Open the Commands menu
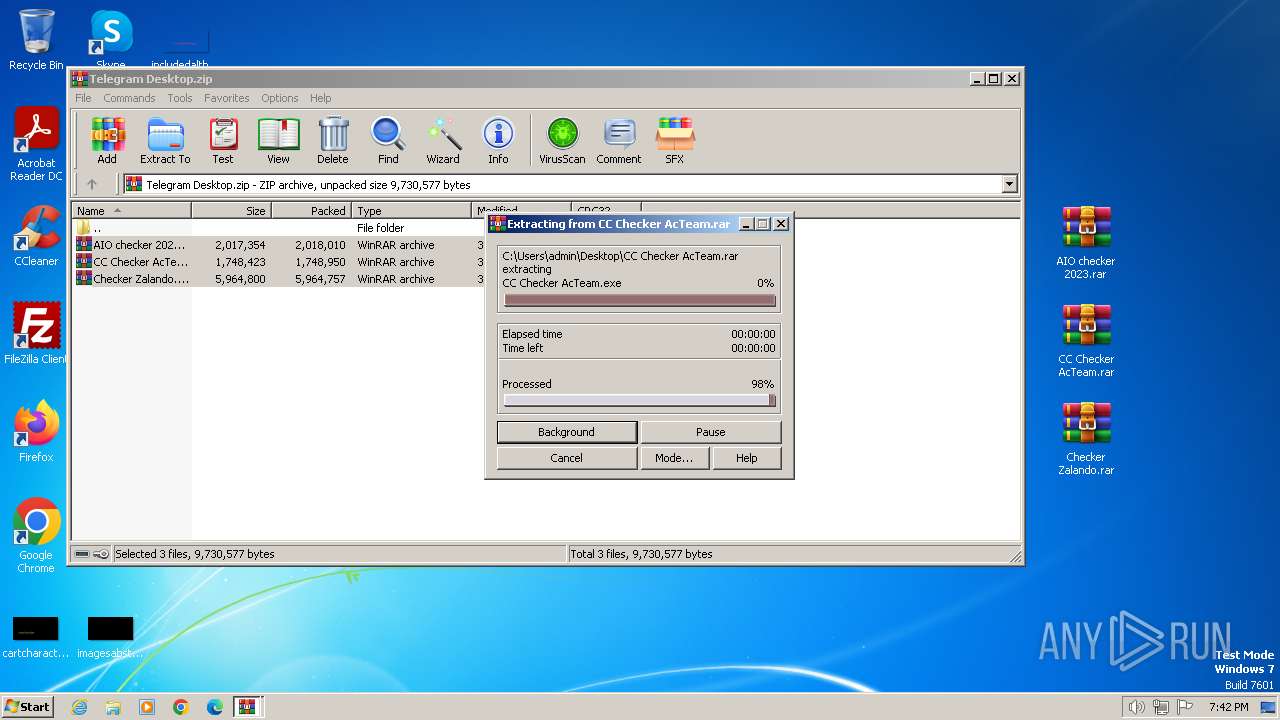The image size is (1280, 720). tap(129, 98)
